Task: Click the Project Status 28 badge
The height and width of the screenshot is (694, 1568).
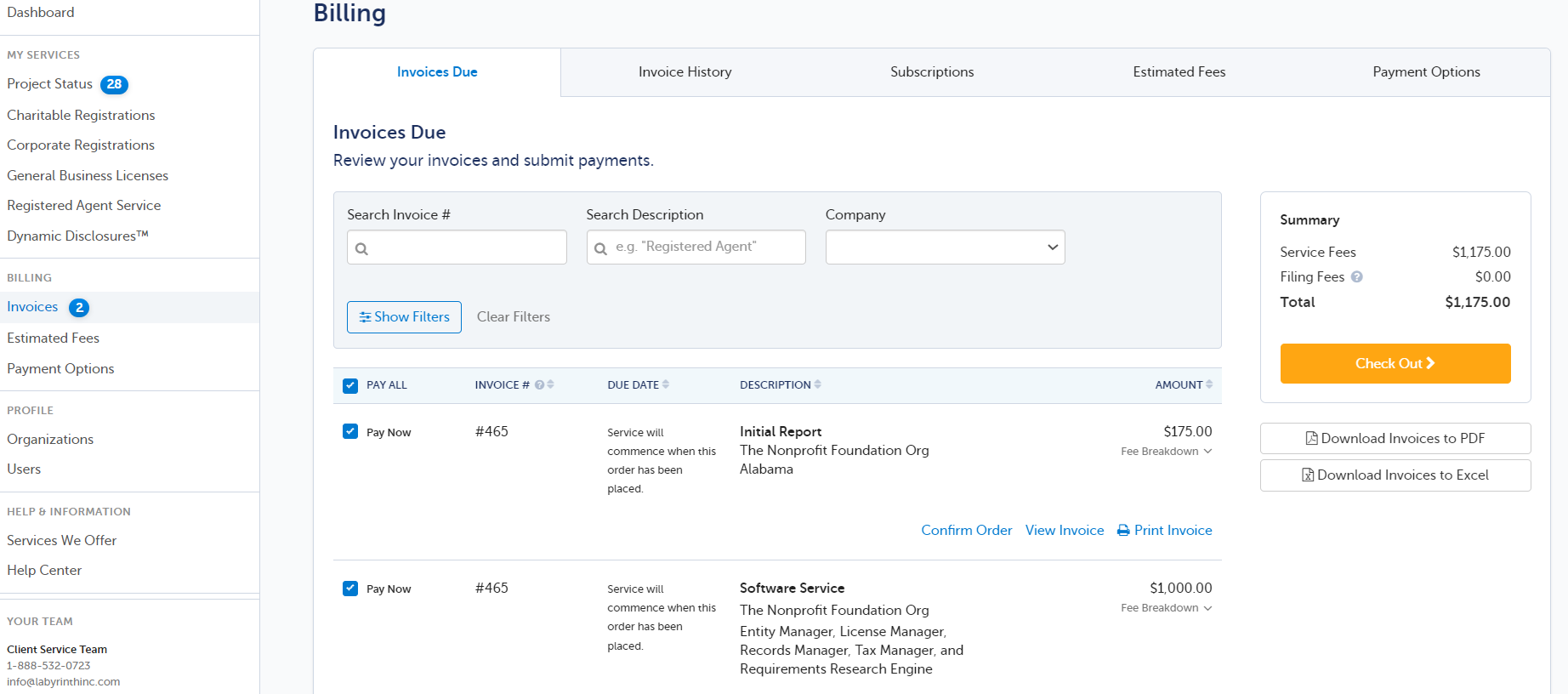Action: 114,84
